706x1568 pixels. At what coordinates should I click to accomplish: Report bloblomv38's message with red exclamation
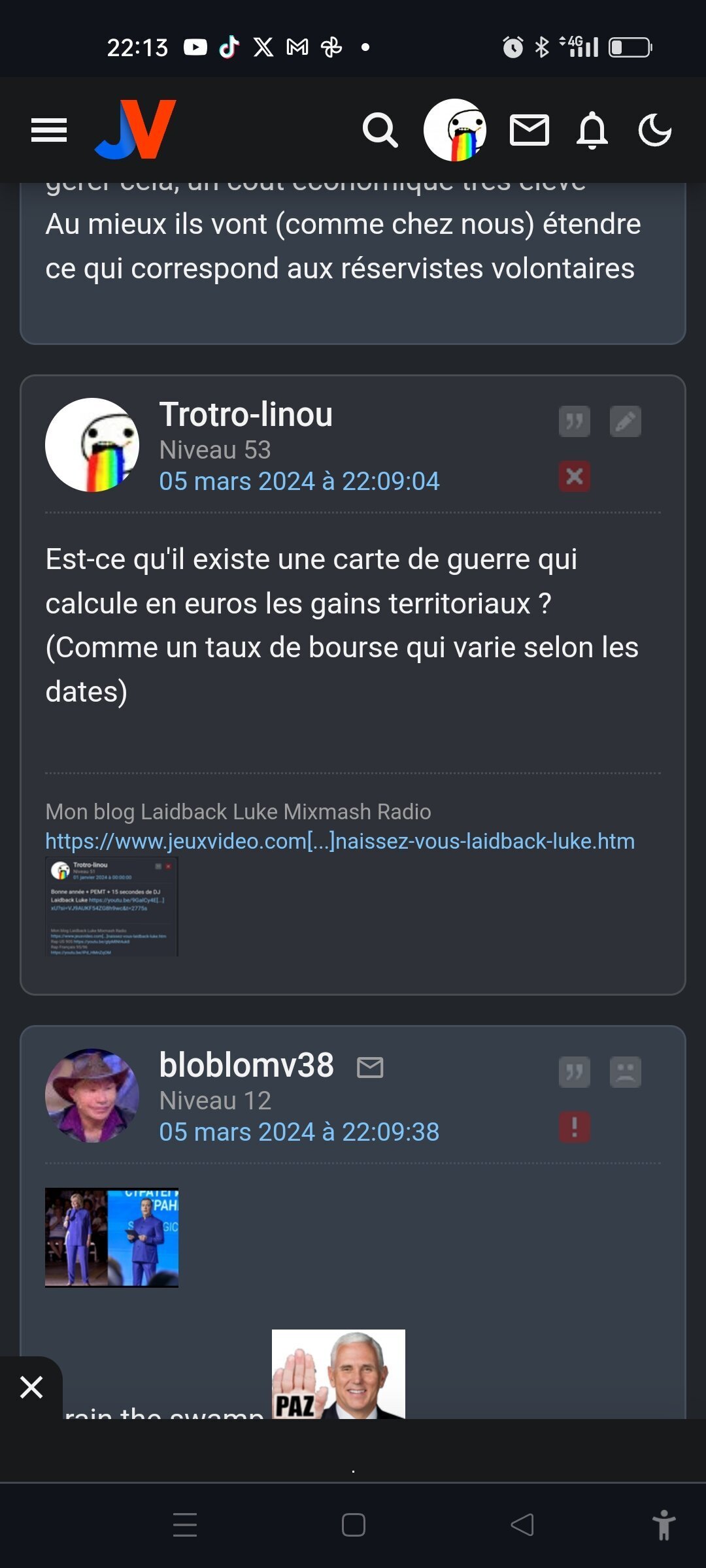(x=575, y=1127)
